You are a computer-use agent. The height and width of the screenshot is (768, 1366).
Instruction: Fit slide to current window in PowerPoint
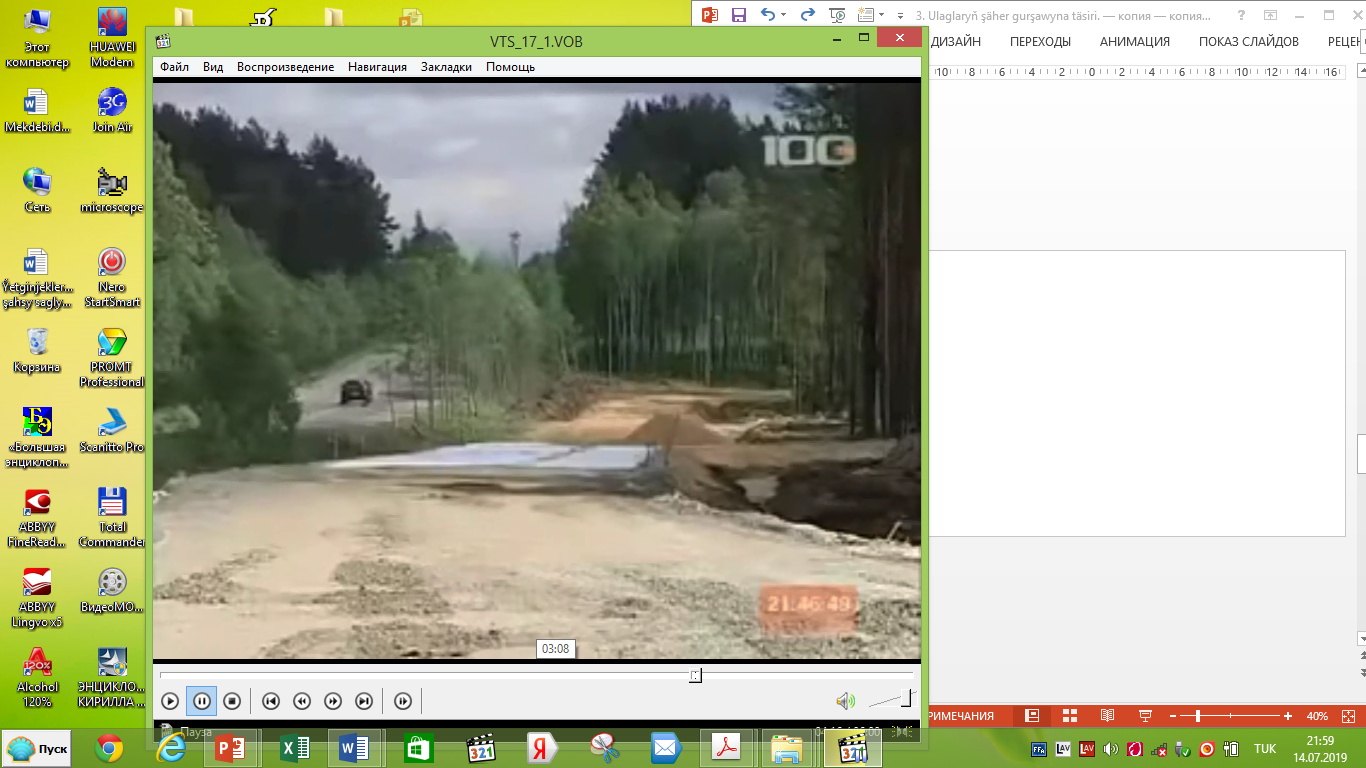pos(1350,716)
